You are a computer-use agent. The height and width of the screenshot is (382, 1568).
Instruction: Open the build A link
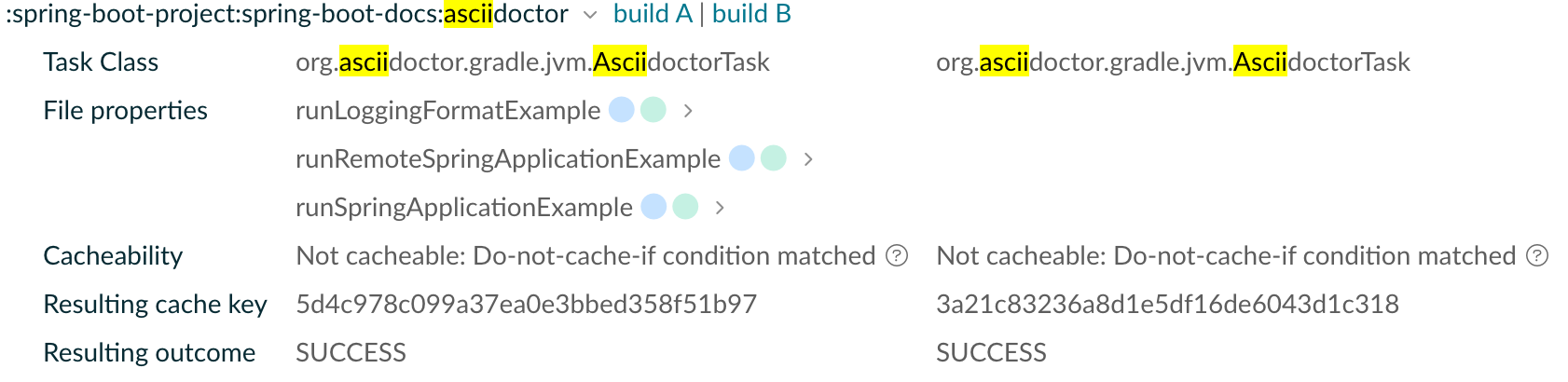(653, 15)
